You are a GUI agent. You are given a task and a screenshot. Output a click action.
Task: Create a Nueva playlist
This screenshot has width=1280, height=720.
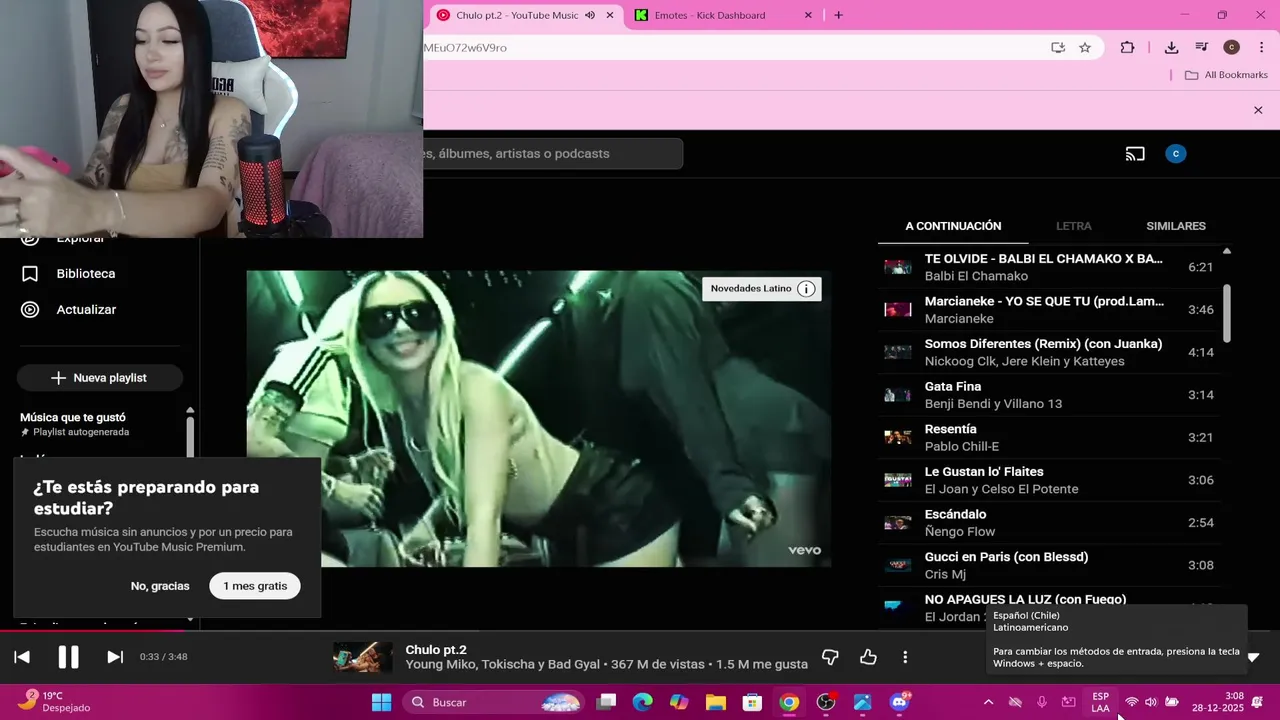tap(99, 378)
